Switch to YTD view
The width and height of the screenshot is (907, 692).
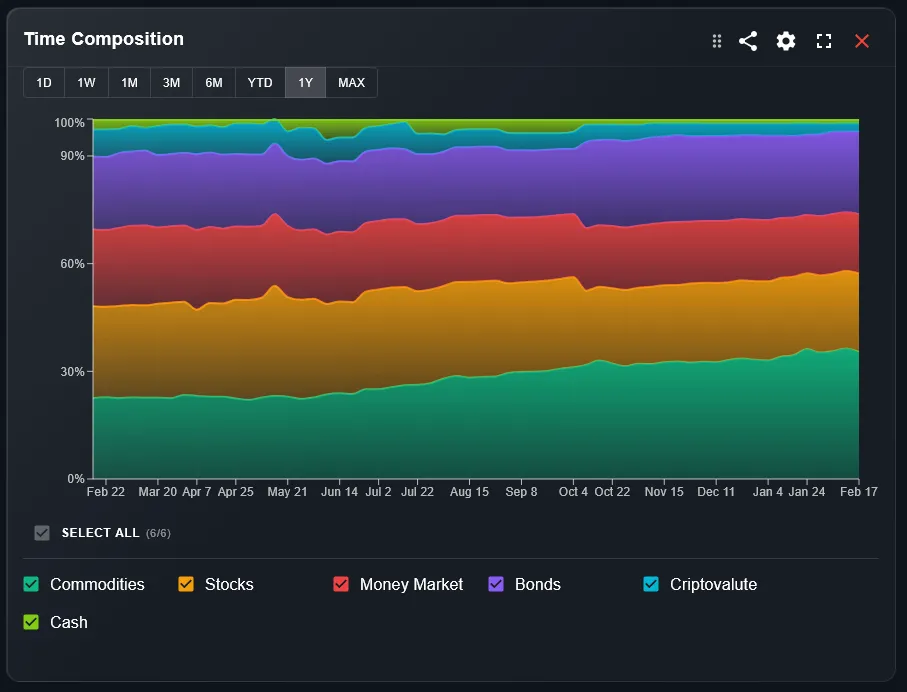click(x=259, y=82)
